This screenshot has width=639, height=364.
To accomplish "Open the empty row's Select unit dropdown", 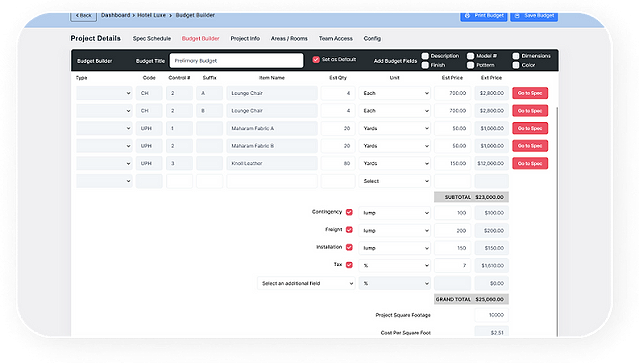I will (394, 181).
